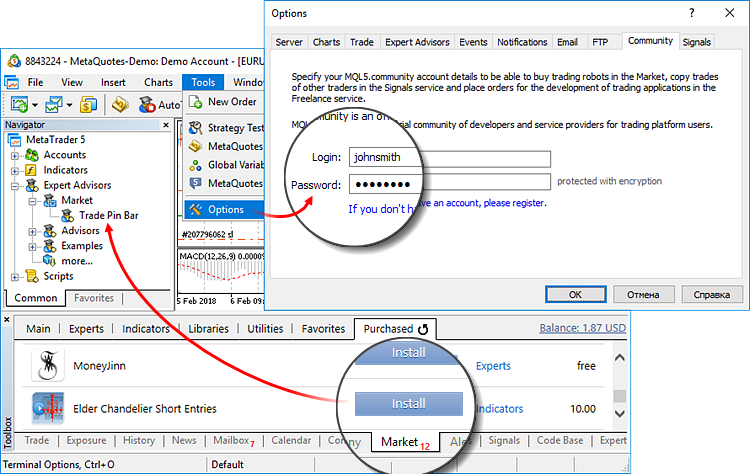Expand the Indicators tree node
Image resolution: width=750 pixels, height=474 pixels.
15,171
